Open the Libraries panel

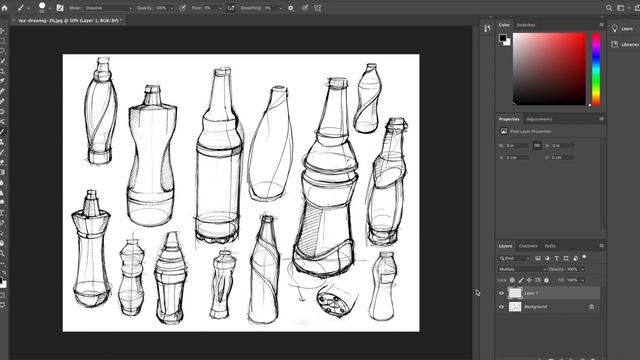click(x=624, y=44)
